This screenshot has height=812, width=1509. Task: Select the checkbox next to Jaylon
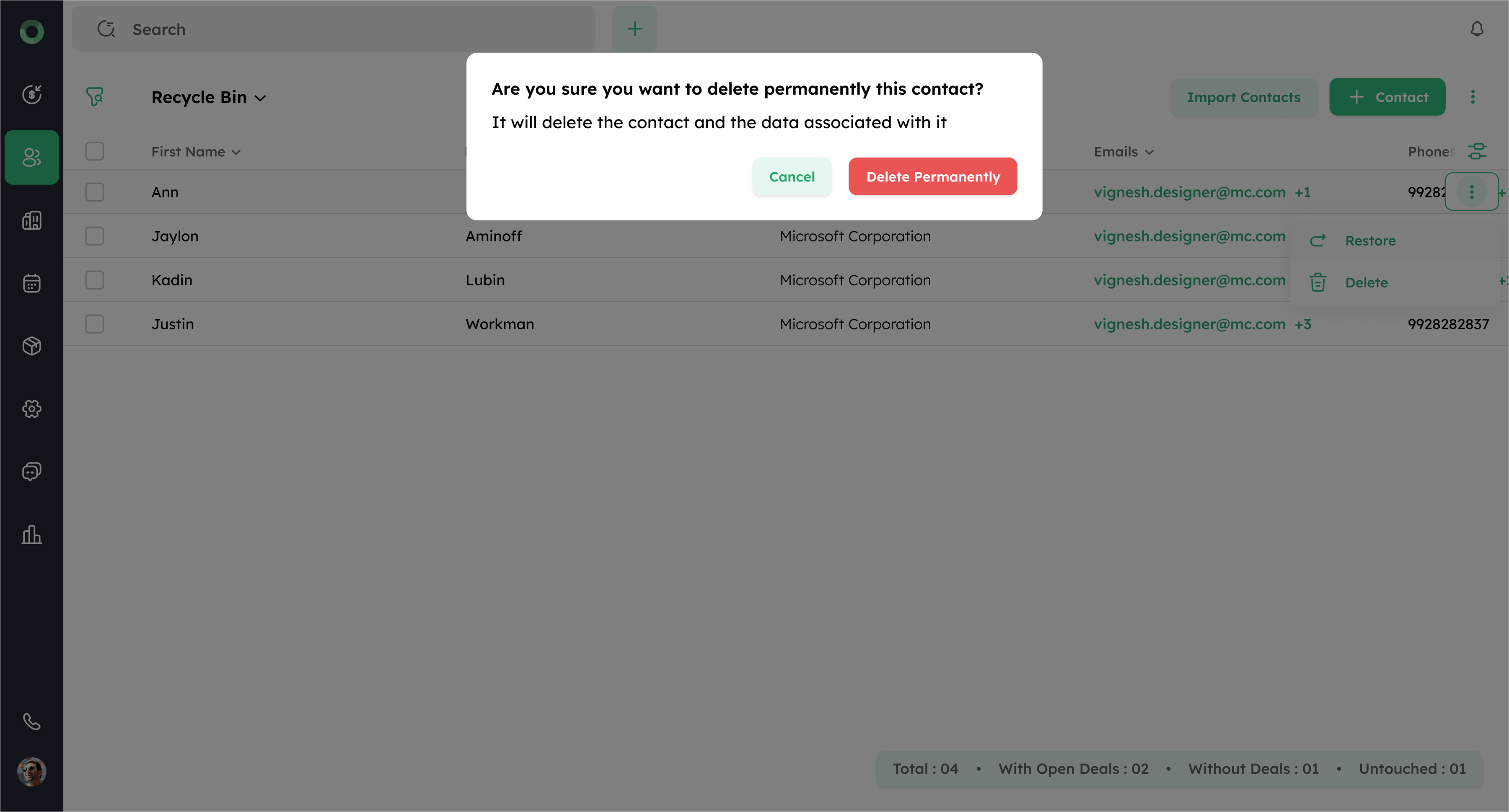point(94,236)
